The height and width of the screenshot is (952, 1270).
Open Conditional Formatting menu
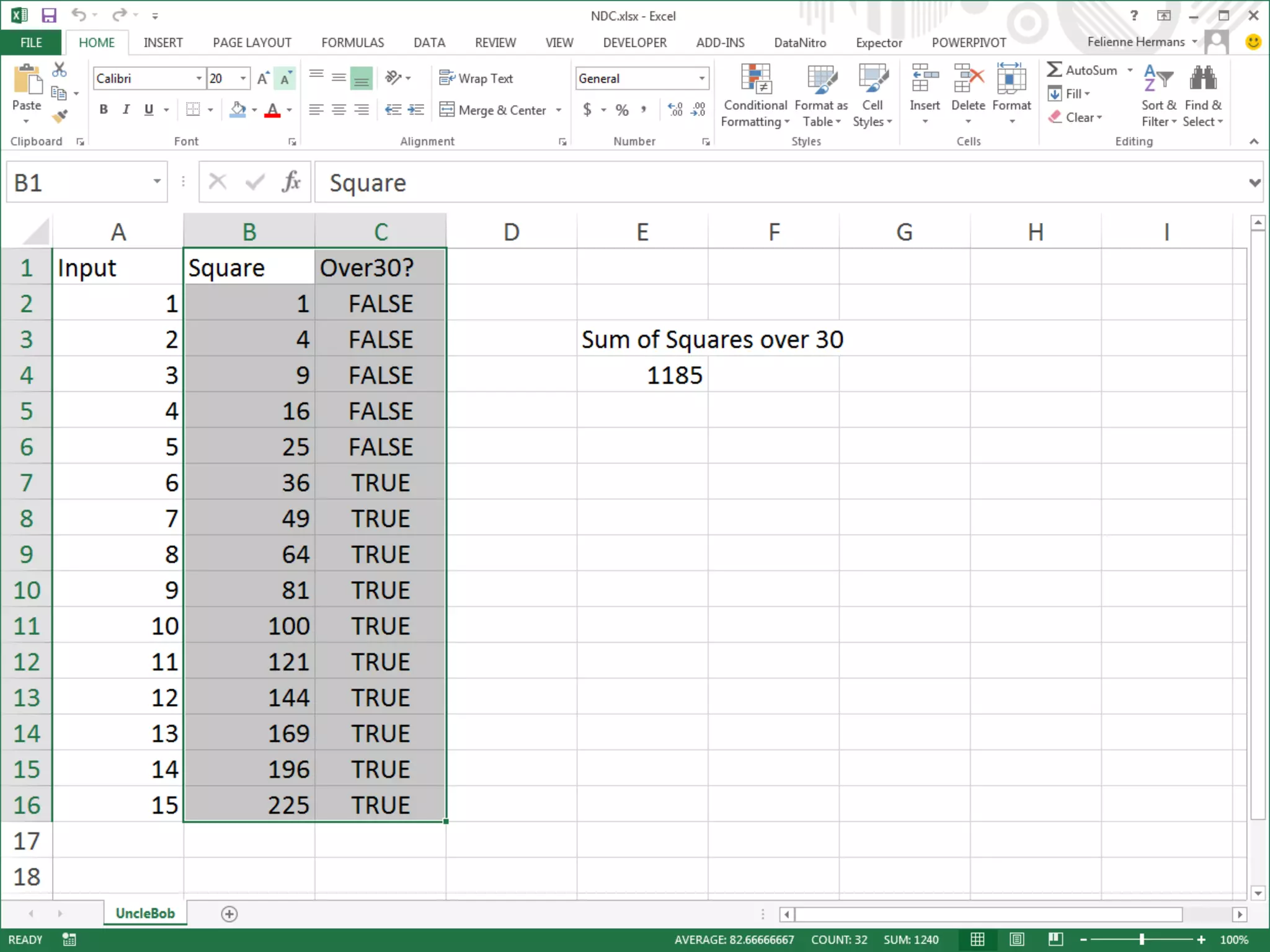(x=755, y=96)
